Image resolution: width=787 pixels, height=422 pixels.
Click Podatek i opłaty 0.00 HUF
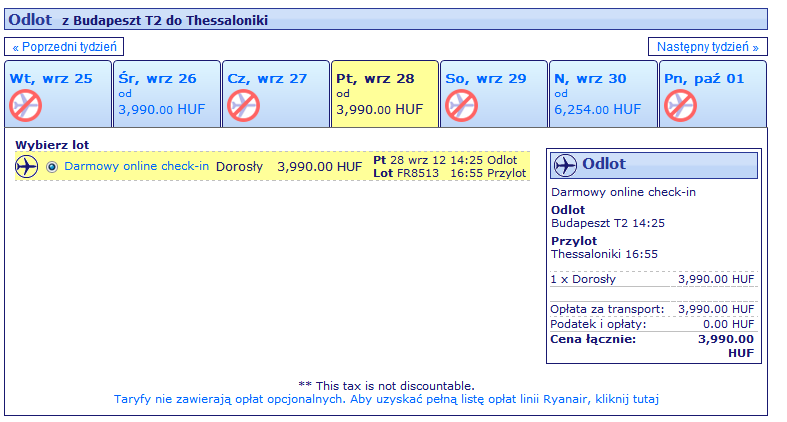(x=652, y=324)
